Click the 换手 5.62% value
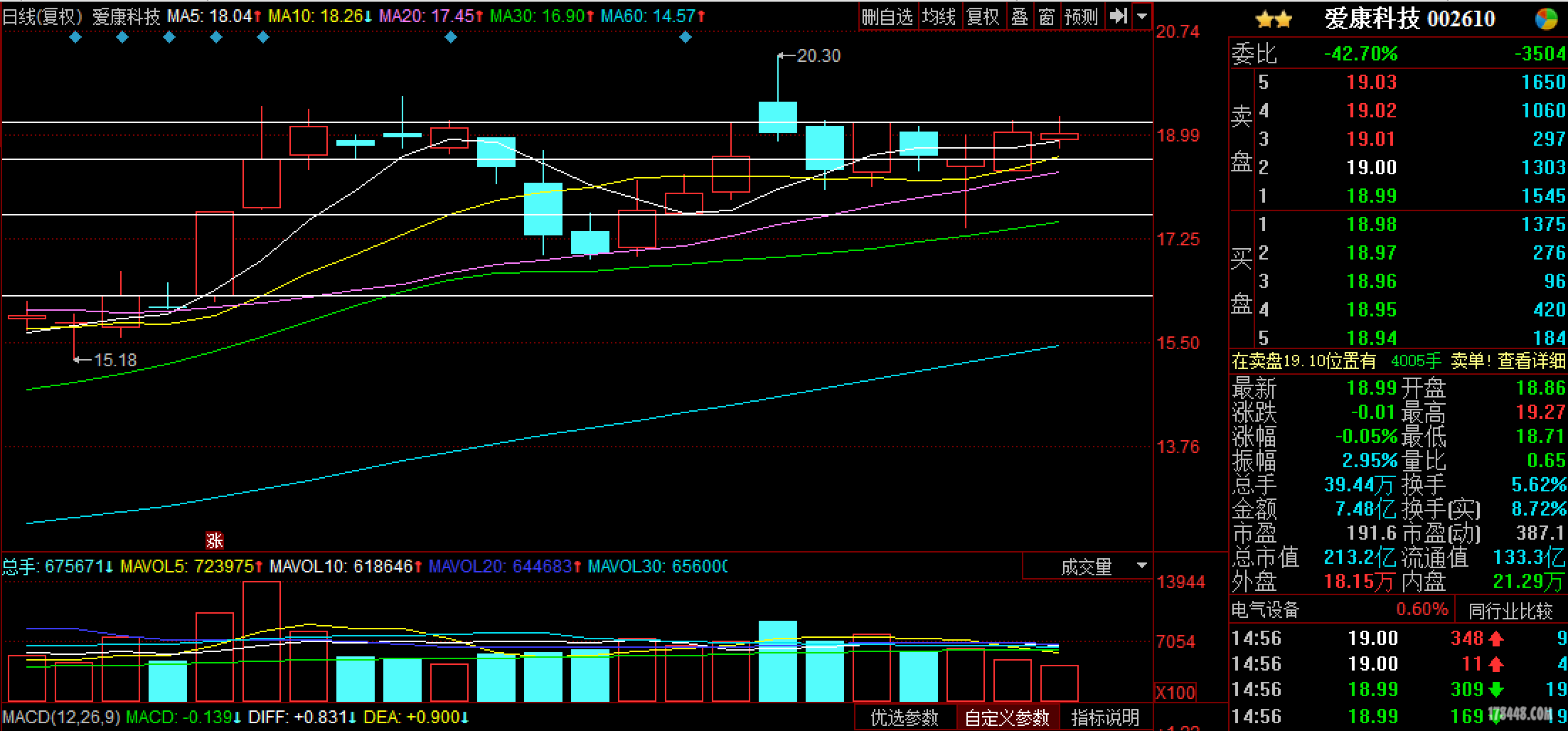 click(1539, 485)
